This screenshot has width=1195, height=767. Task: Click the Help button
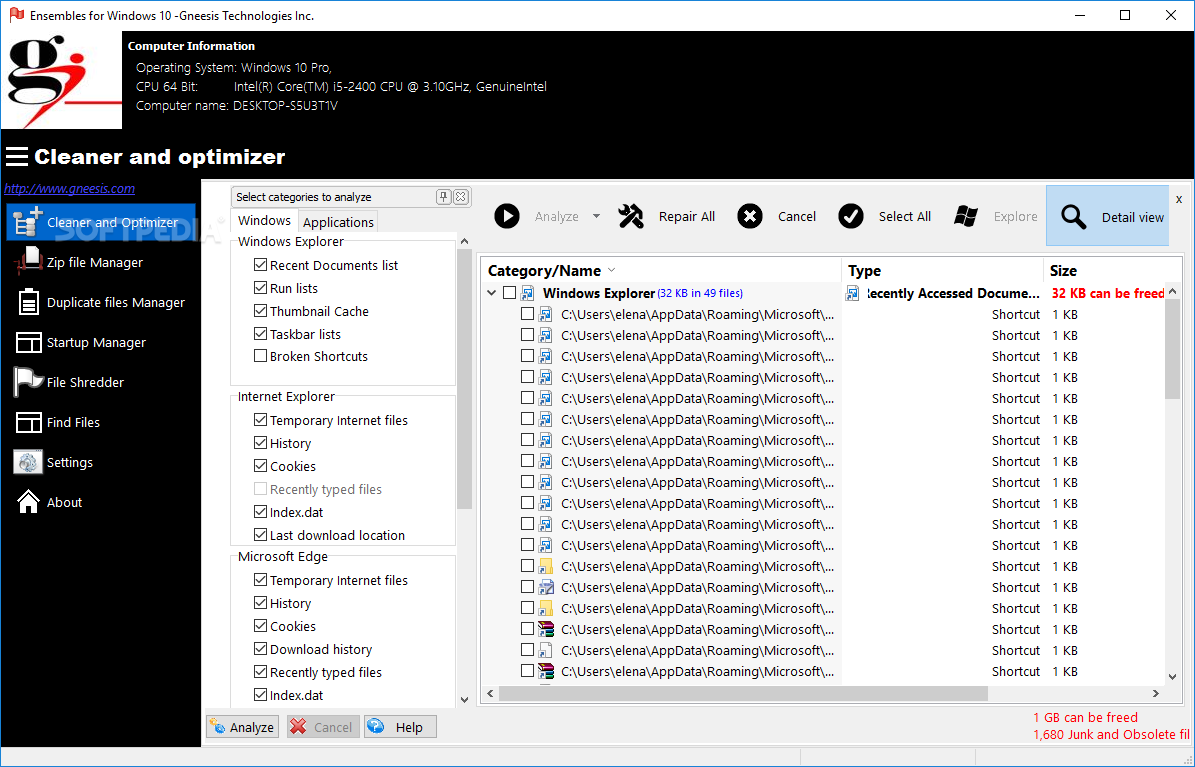pos(400,727)
